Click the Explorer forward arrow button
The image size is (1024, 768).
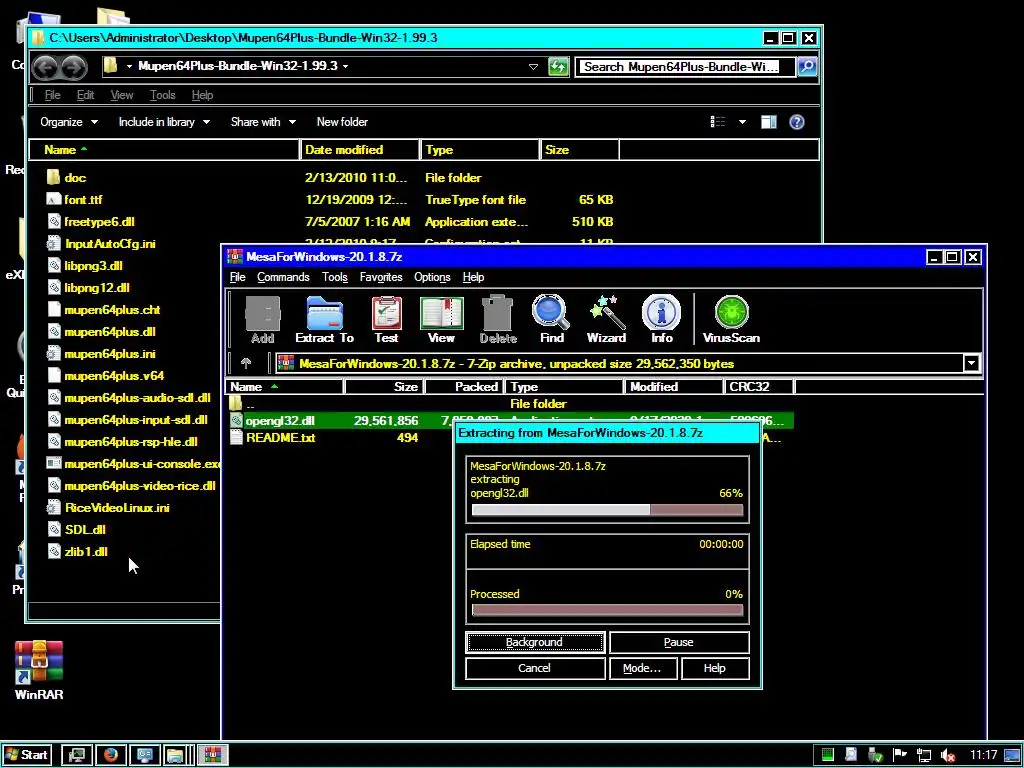[73, 67]
